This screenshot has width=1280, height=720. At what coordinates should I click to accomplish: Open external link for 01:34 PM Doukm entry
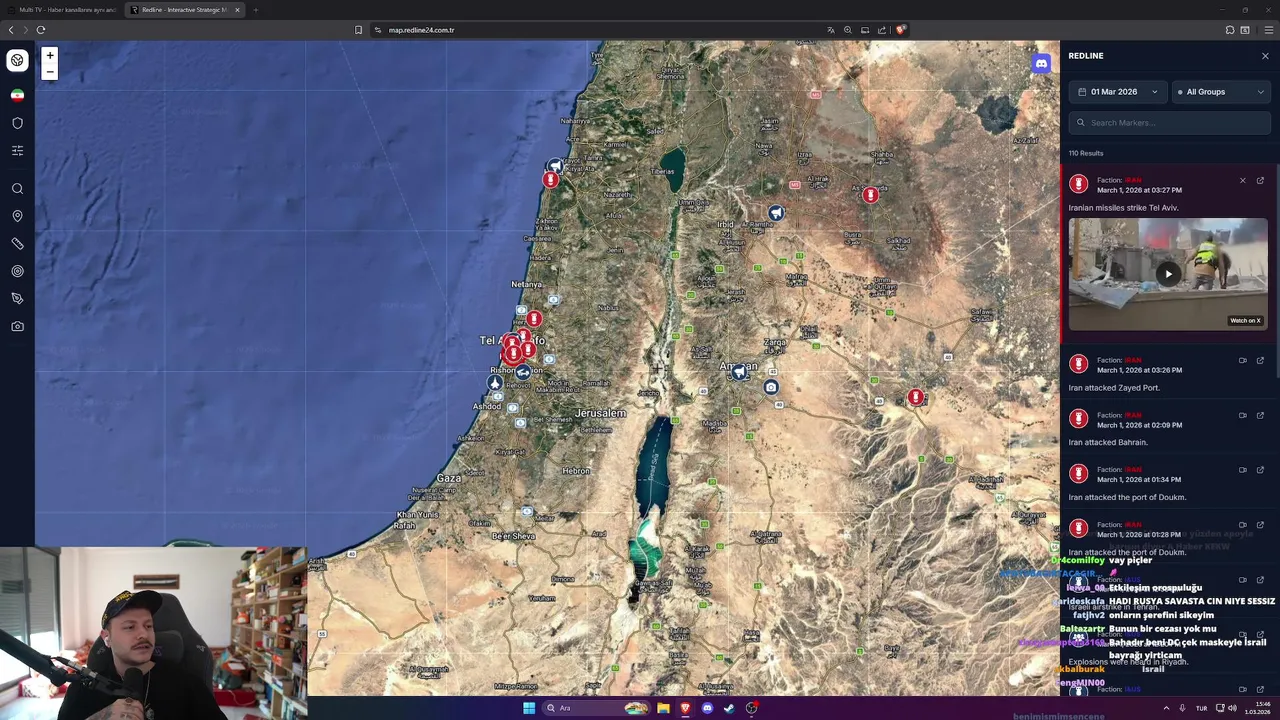coord(1260,470)
